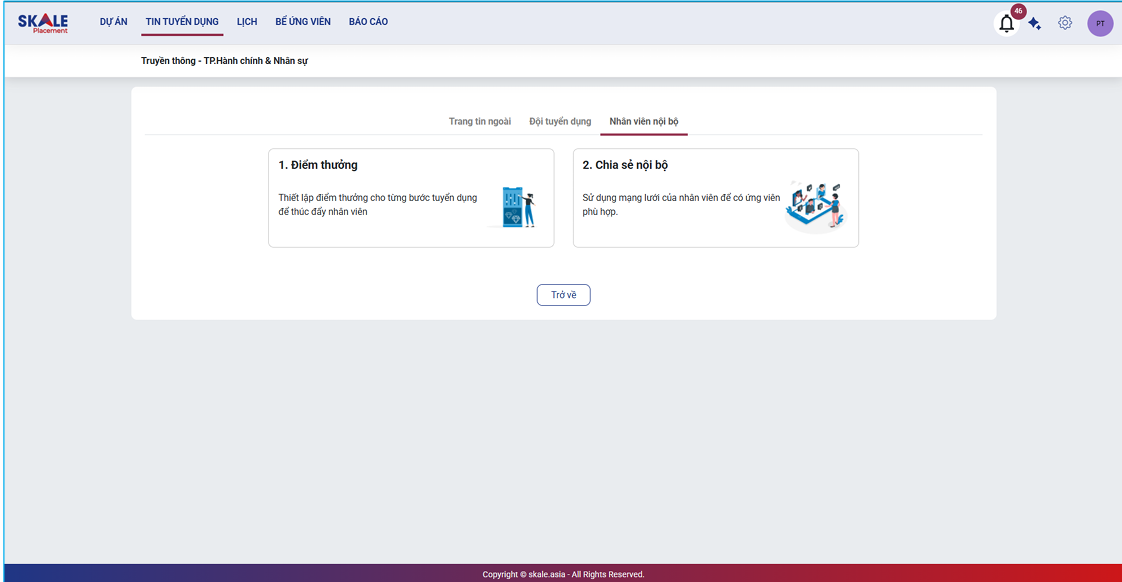
Task: Click the skale.asia copyright footer text
Action: 563,574
